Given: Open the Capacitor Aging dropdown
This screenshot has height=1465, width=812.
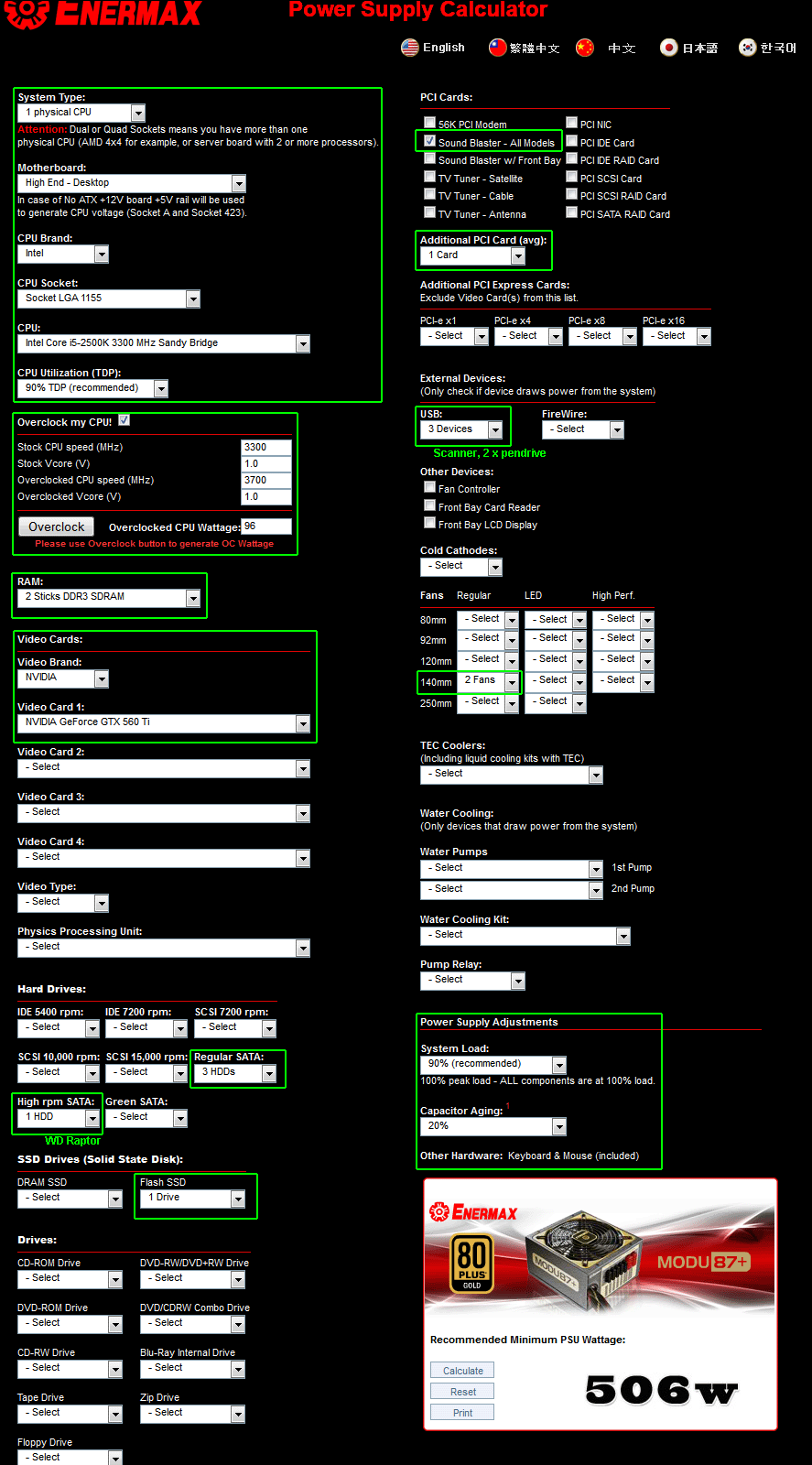Looking at the screenshot, I should (x=493, y=1126).
